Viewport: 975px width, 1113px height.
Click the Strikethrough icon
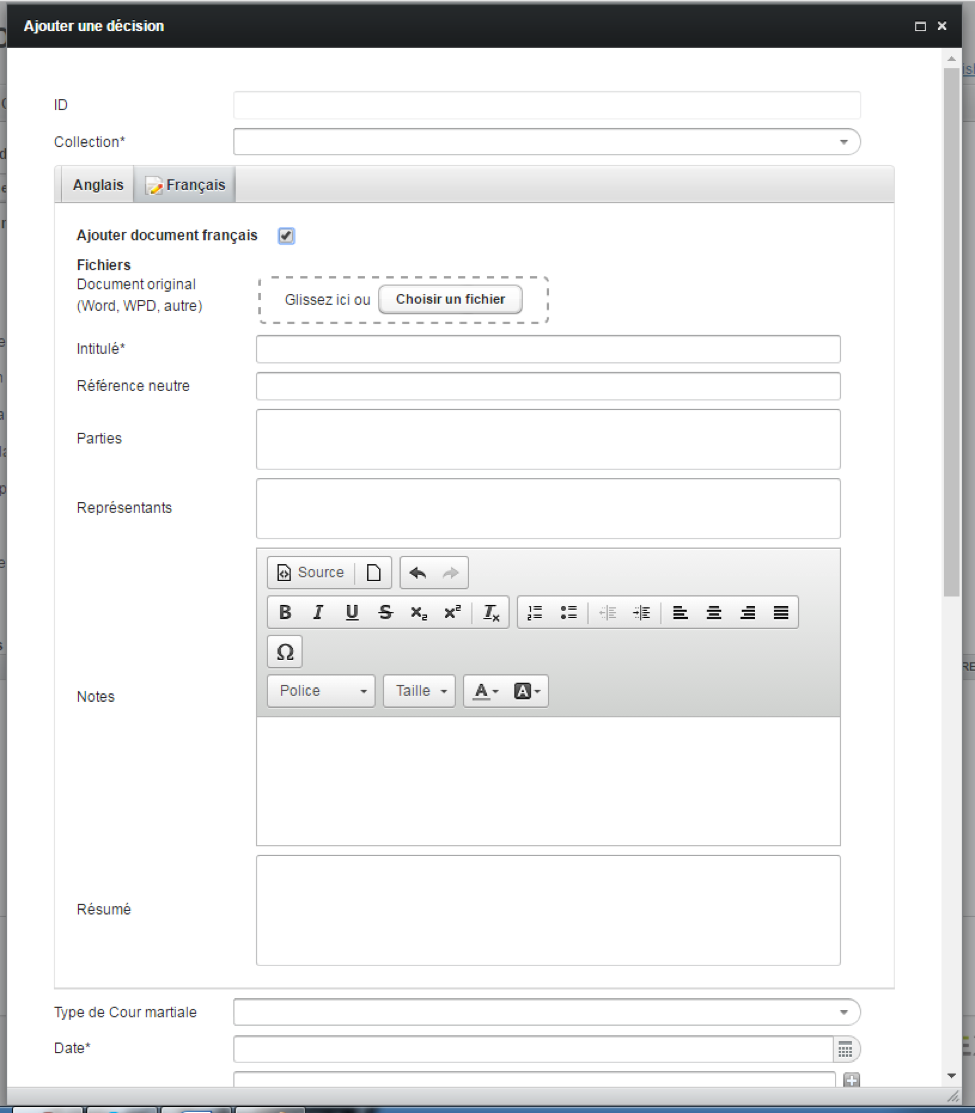[x=385, y=613]
